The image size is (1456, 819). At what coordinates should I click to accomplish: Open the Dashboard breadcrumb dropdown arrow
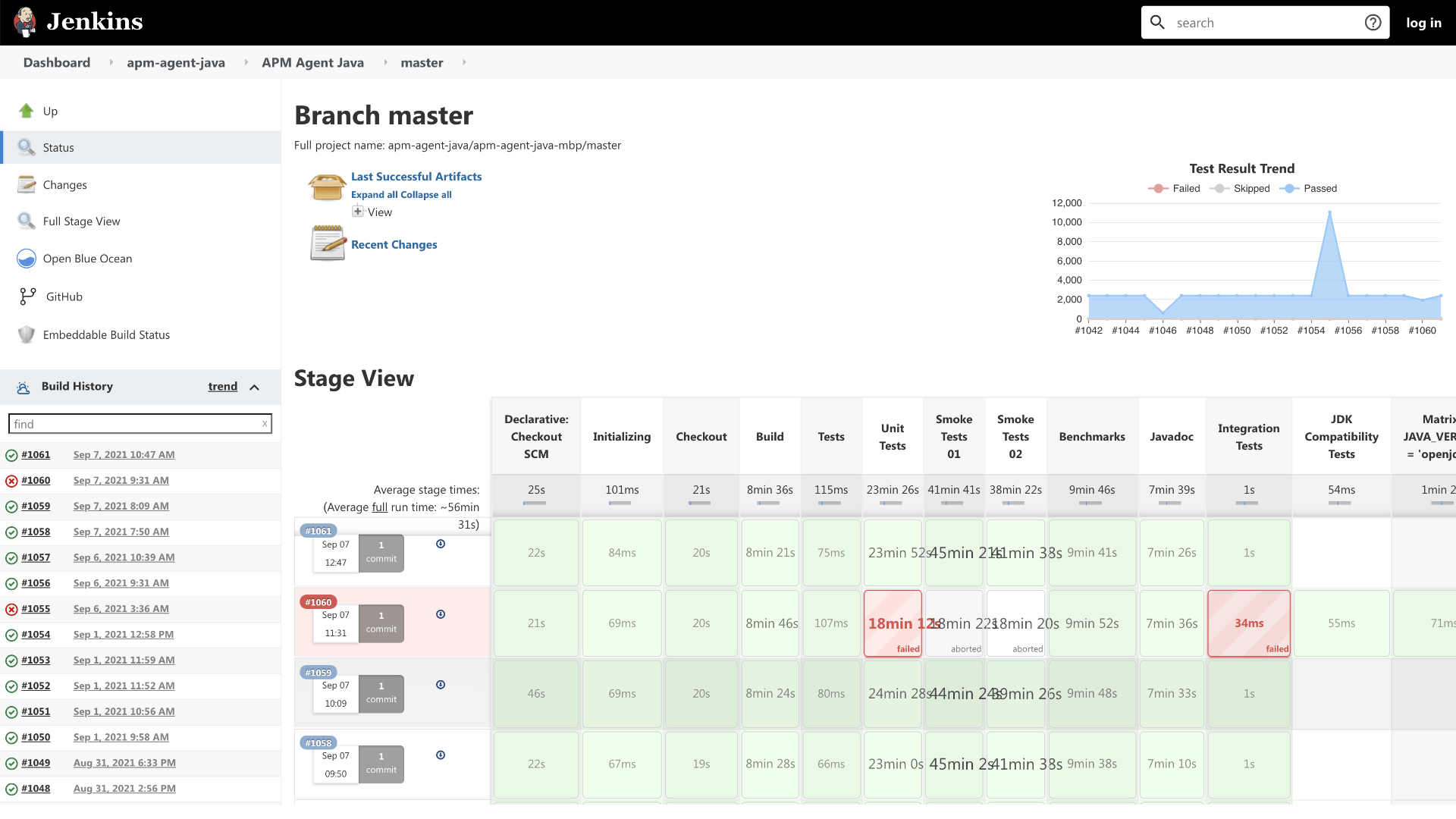coord(111,62)
